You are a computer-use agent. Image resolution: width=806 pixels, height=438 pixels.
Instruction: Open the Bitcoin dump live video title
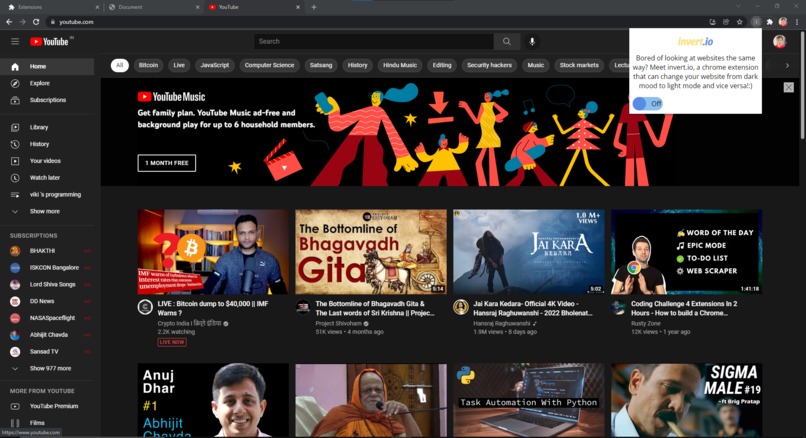(213, 308)
